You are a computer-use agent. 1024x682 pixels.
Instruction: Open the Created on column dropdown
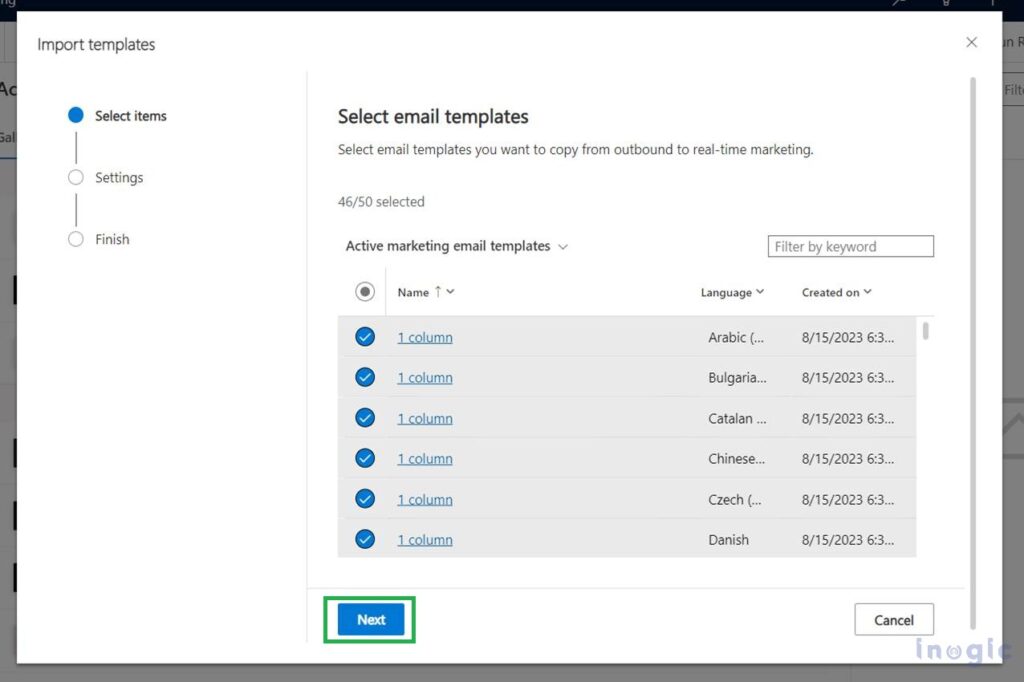[867, 292]
